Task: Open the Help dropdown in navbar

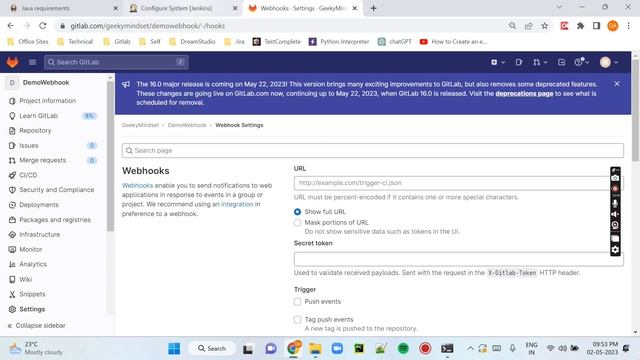Action: [x=582, y=62]
